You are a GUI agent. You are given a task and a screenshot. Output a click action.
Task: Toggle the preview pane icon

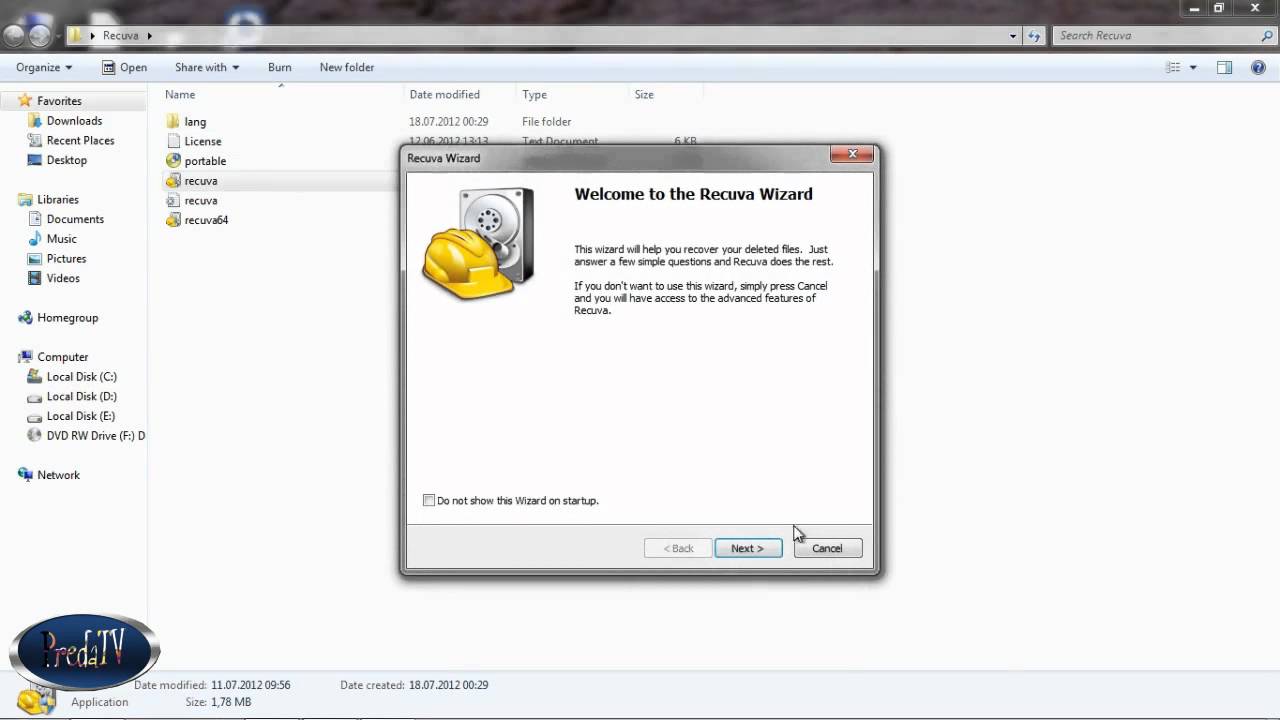tap(1224, 67)
